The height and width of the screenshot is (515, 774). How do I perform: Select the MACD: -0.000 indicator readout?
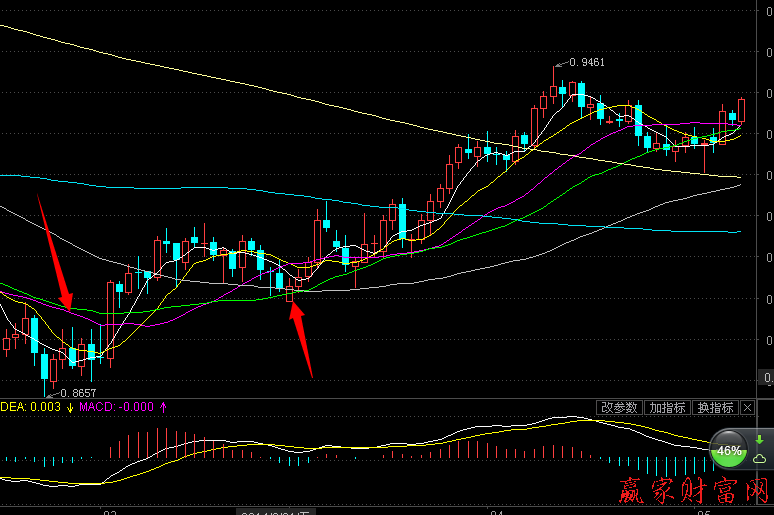(x=116, y=407)
